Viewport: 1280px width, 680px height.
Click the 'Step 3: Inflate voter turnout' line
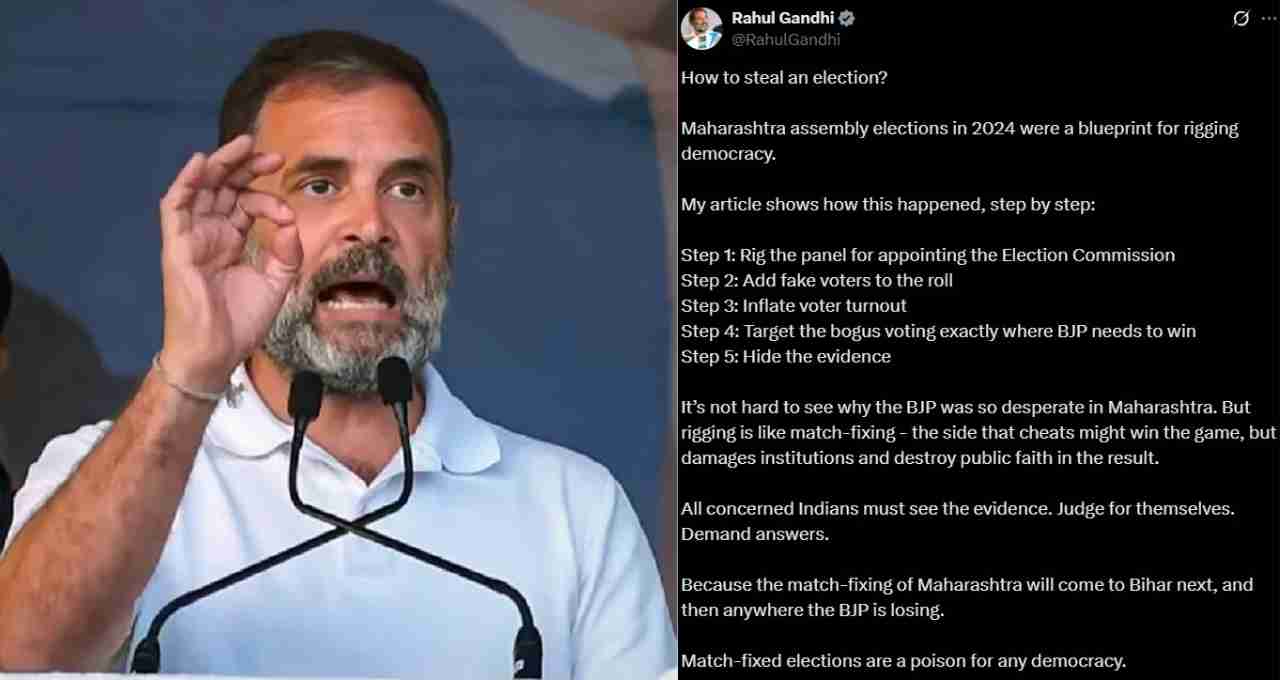coord(794,306)
